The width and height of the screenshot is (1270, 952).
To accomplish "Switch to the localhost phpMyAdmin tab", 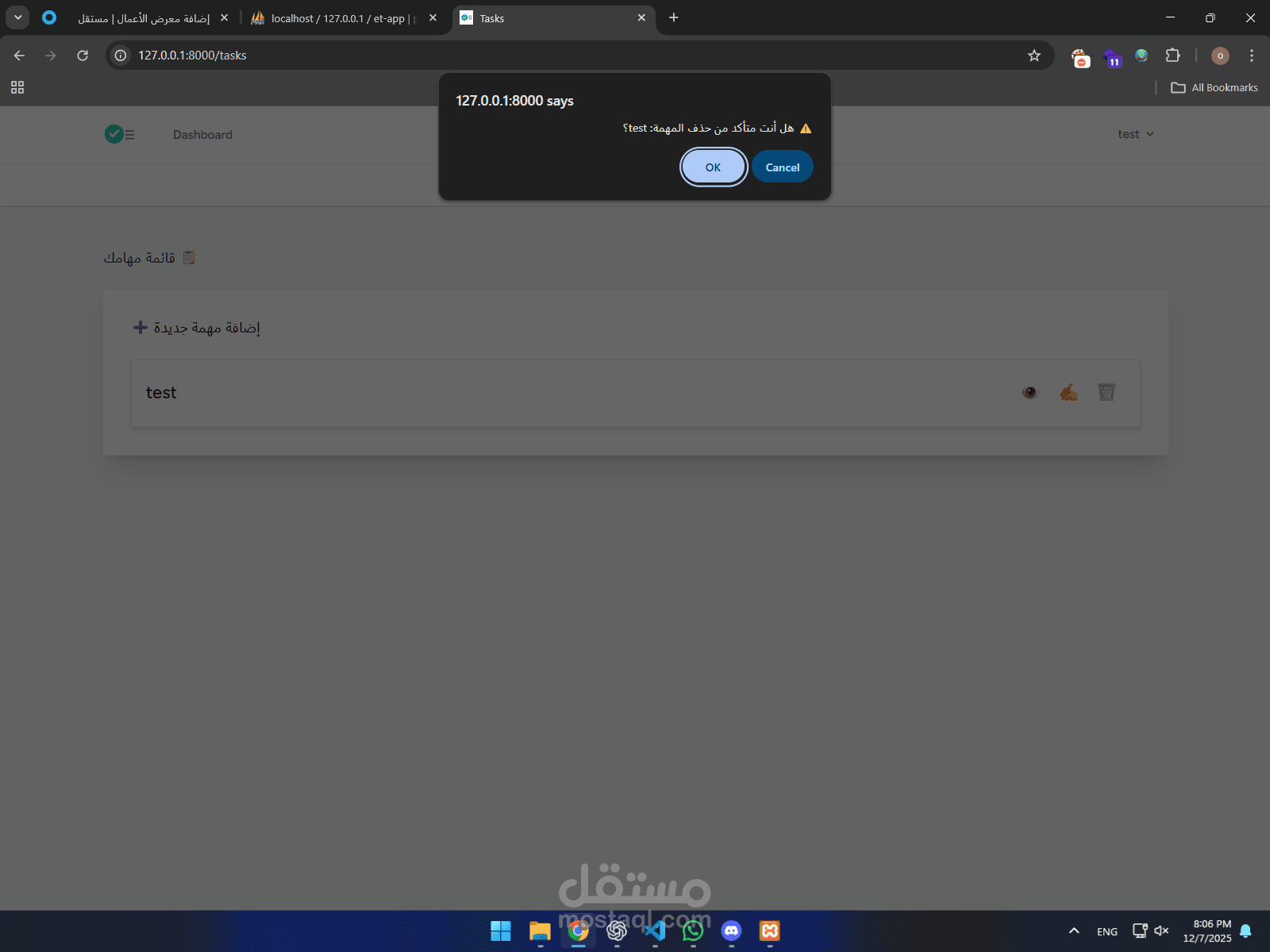I will tap(344, 18).
